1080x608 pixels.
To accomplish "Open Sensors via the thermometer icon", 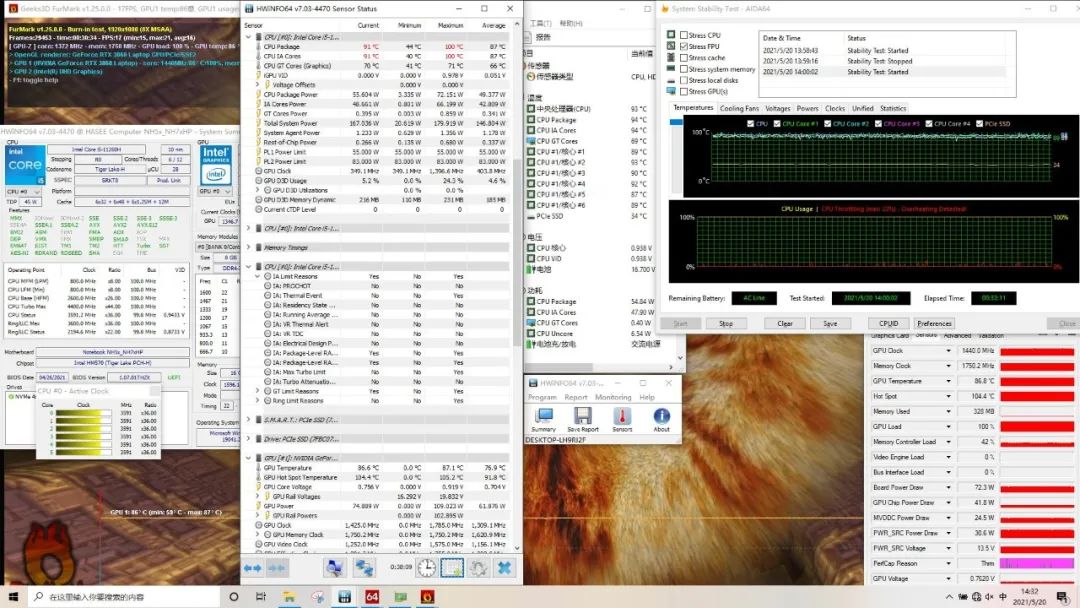I will [x=622, y=417].
